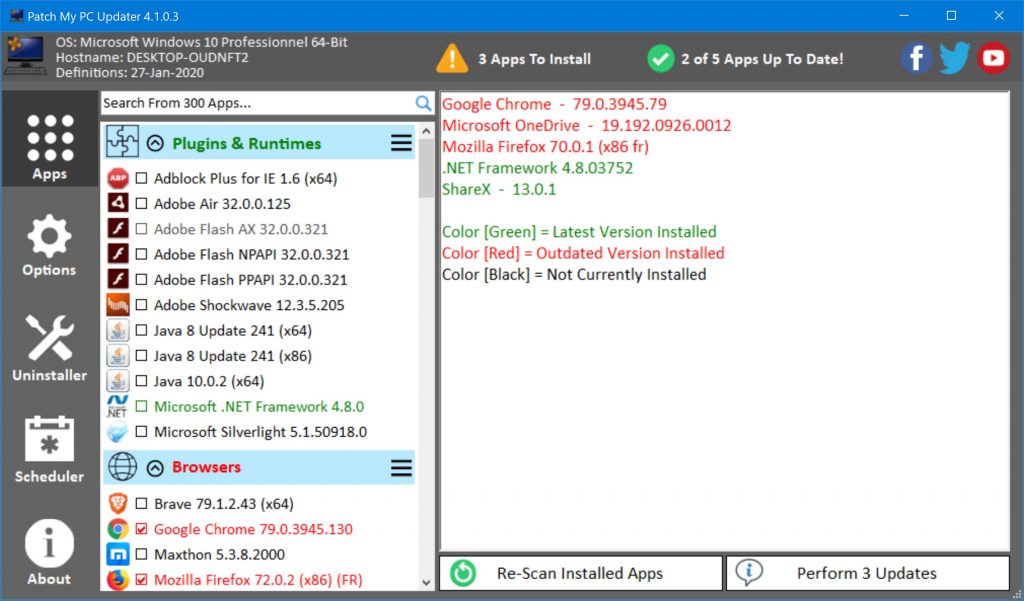Screen dimensions: 1024x601
Task: Select ShareX 13.0.1 log line
Action: coord(499,189)
